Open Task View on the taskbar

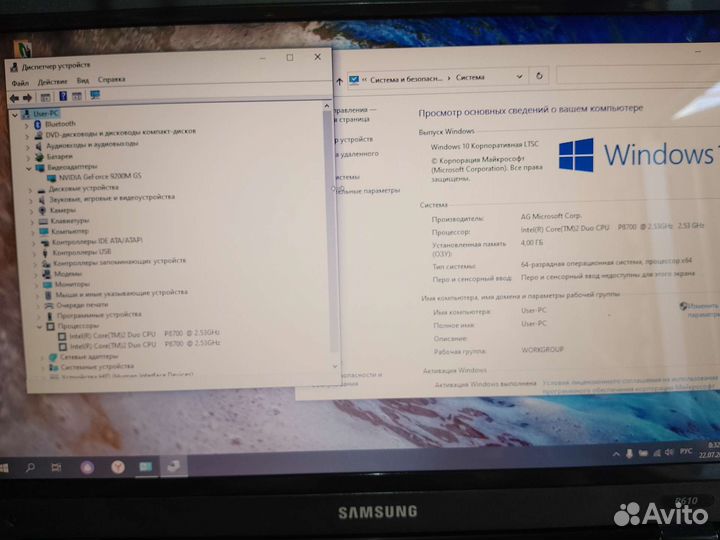click(56, 467)
